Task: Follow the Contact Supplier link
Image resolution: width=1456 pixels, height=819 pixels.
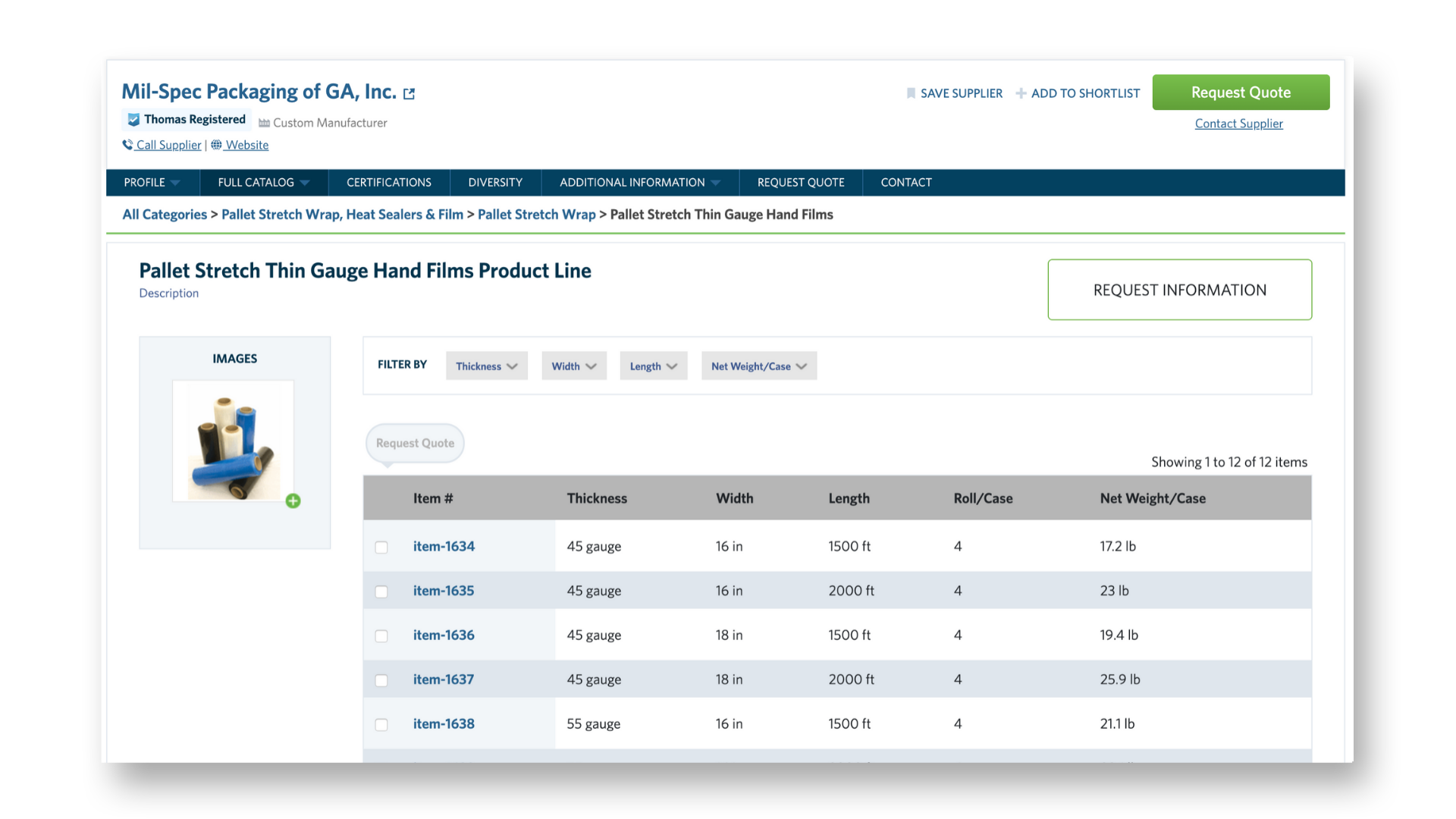Action: [1238, 124]
